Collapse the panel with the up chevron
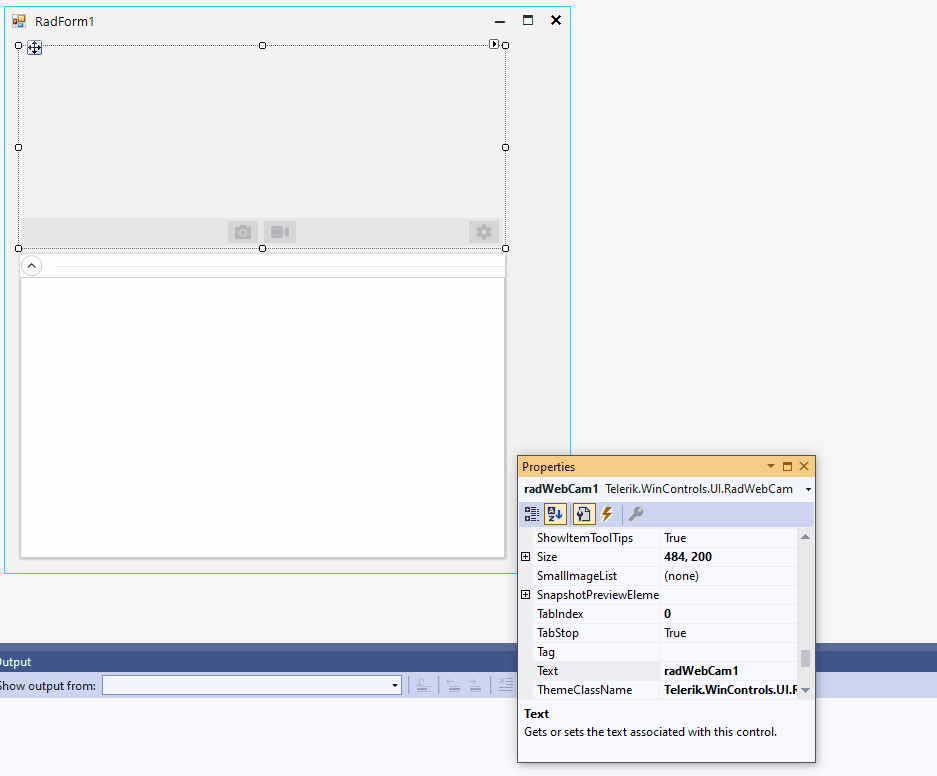Screen dimensions: 937x776 [x=32, y=265]
